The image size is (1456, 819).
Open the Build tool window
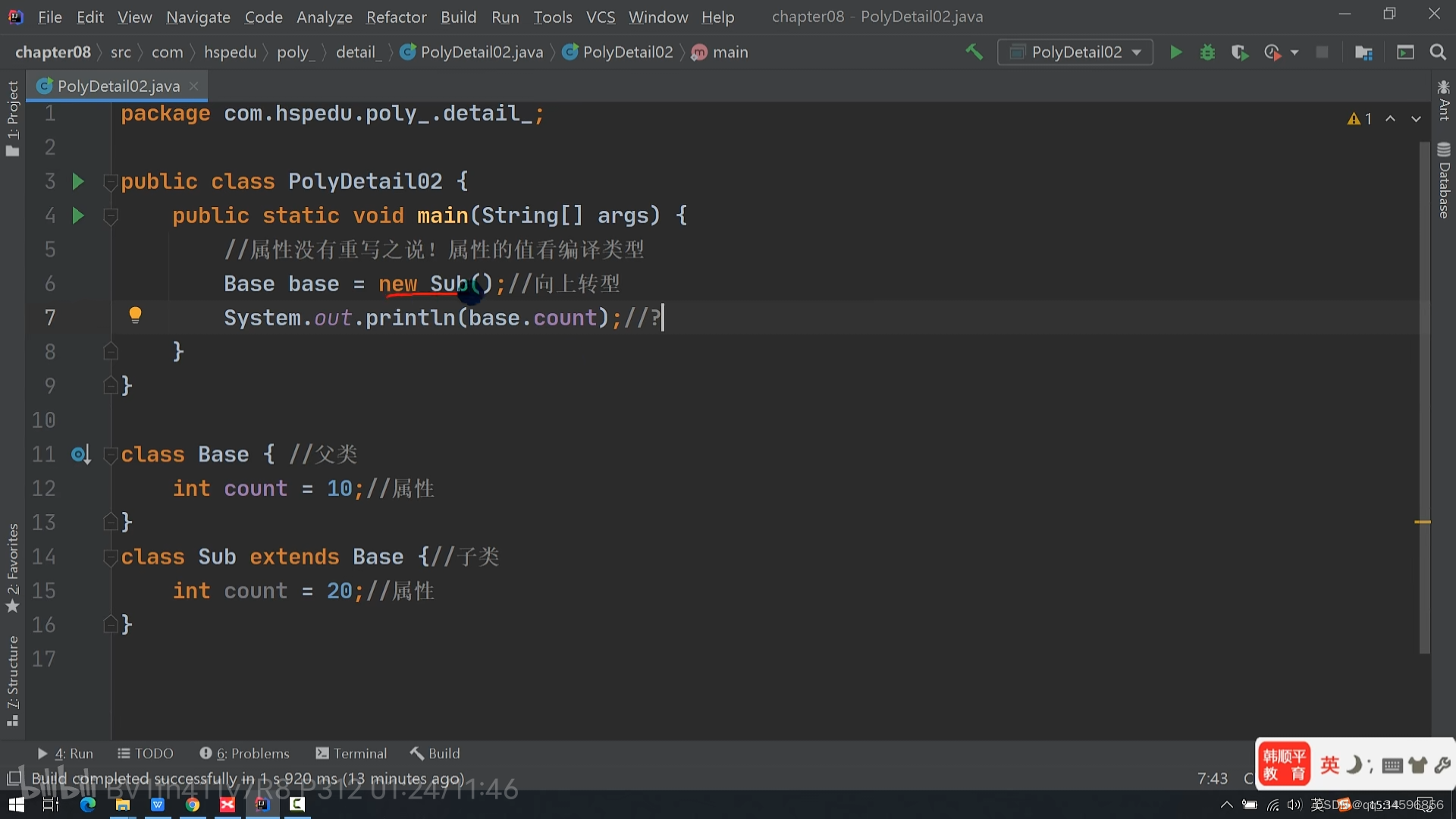click(435, 753)
